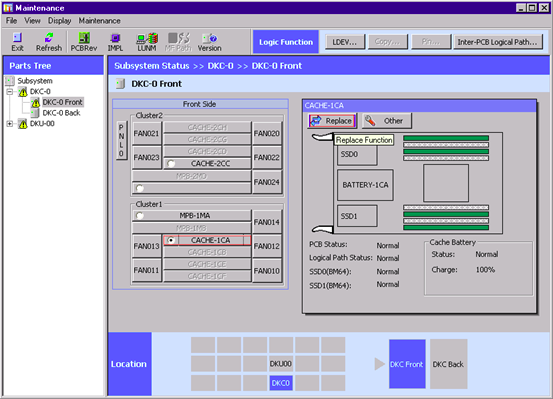Click the Inter-PCB Logical Path button

point(498,42)
